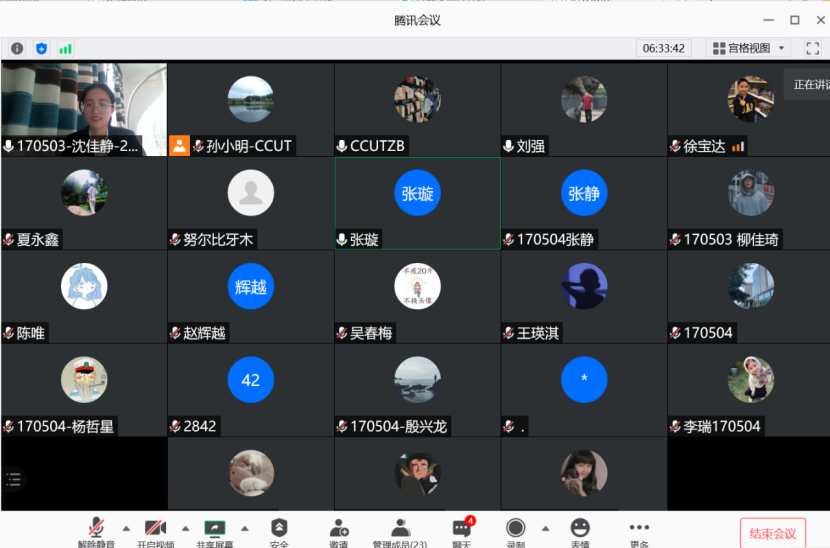830x548 pixels.
Task: Start screen sharing
Action: coord(214,530)
